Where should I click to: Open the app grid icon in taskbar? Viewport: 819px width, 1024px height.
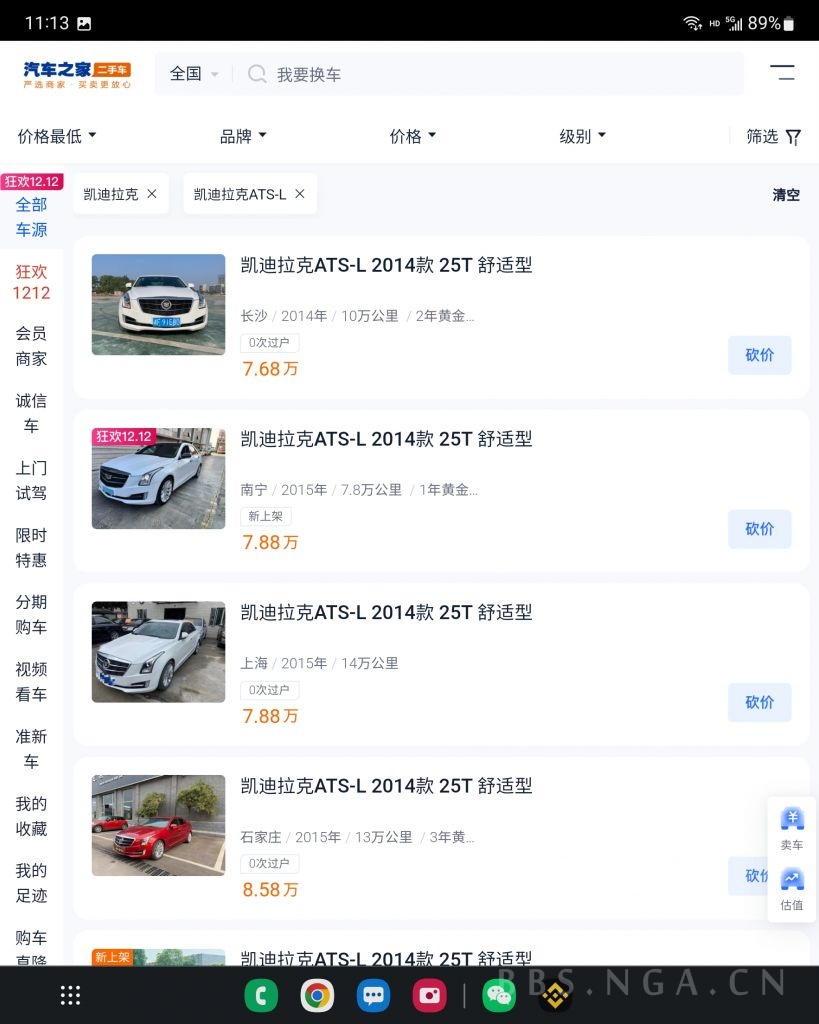(69, 995)
